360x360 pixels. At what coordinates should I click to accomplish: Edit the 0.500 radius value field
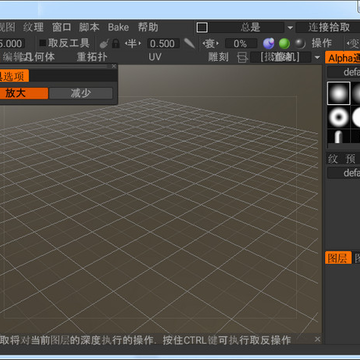[162, 44]
